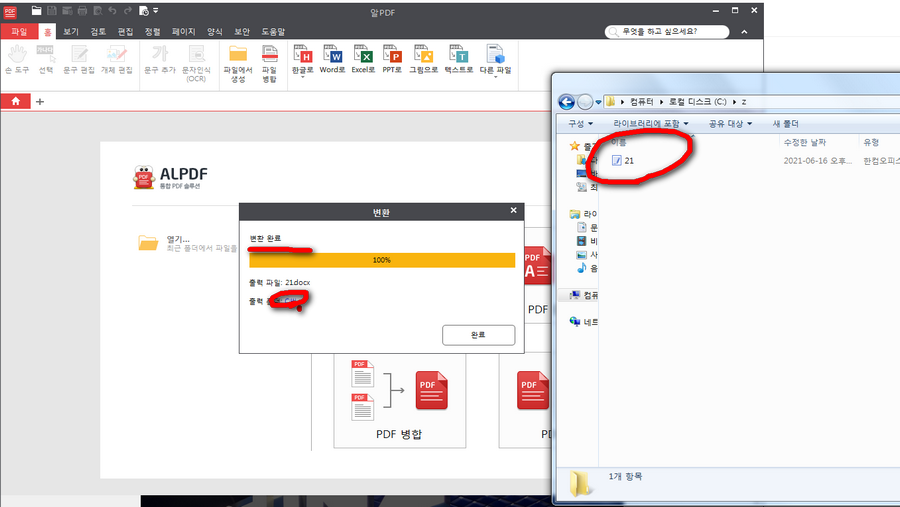The image size is (900, 507).
Task: Switch to the 페이지 ribbon tab
Action: coord(184,32)
